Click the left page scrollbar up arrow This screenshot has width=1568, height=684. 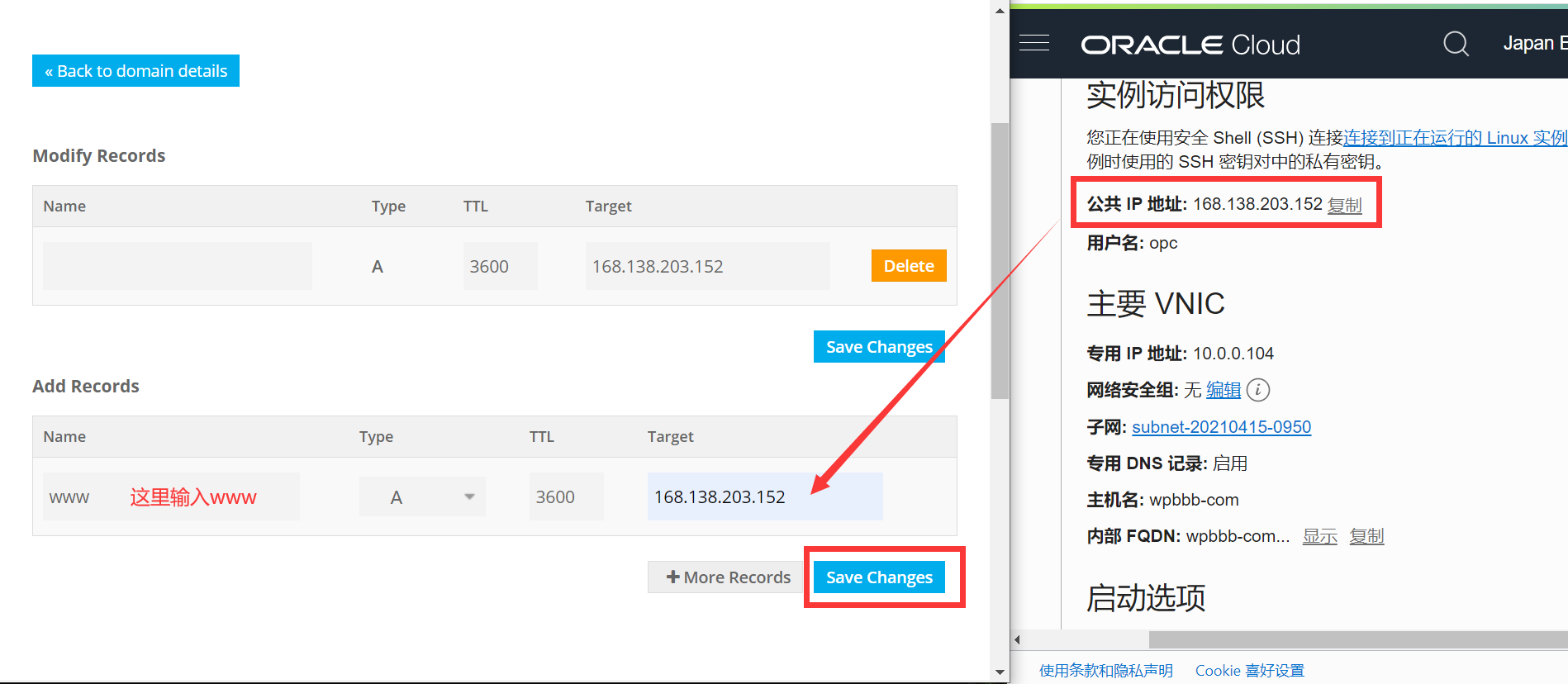pyautogui.click(x=1000, y=11)
